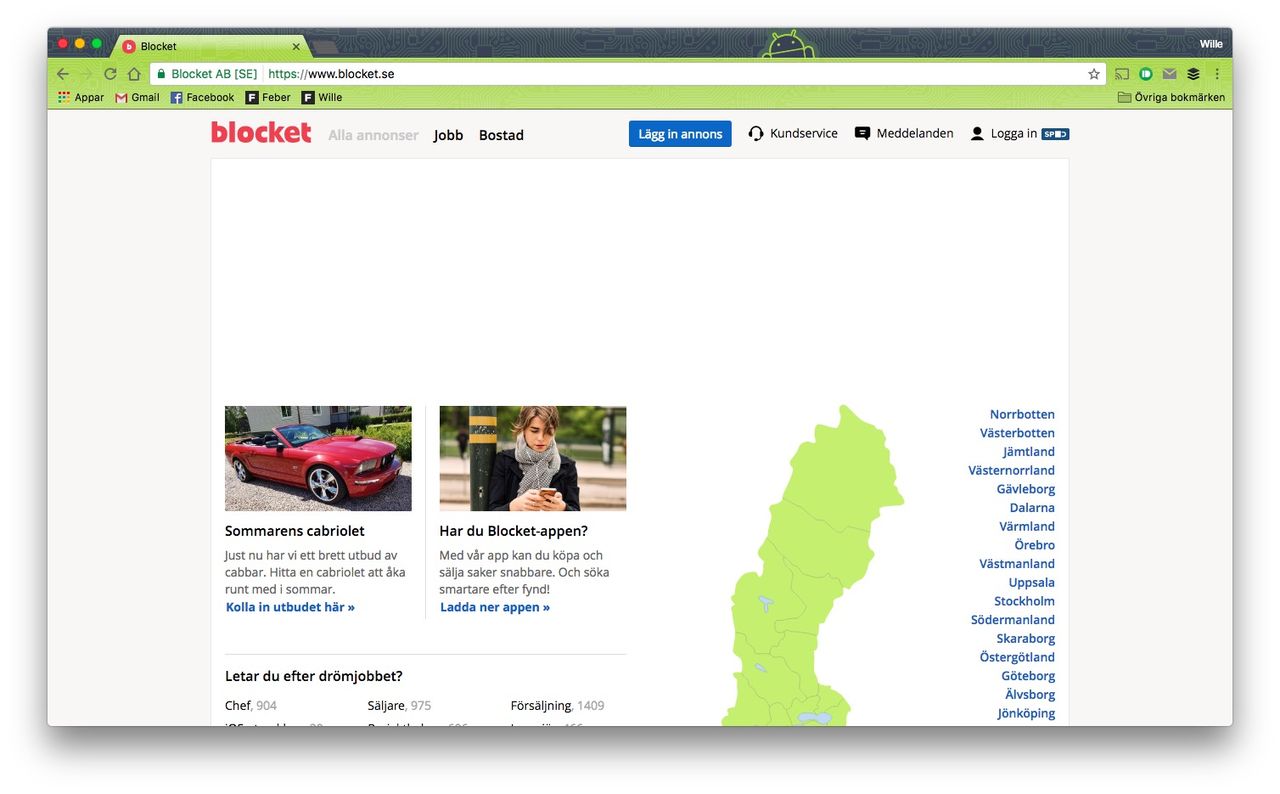
Task: Click the Lägg in annons button
Action: tap(679, 132)
